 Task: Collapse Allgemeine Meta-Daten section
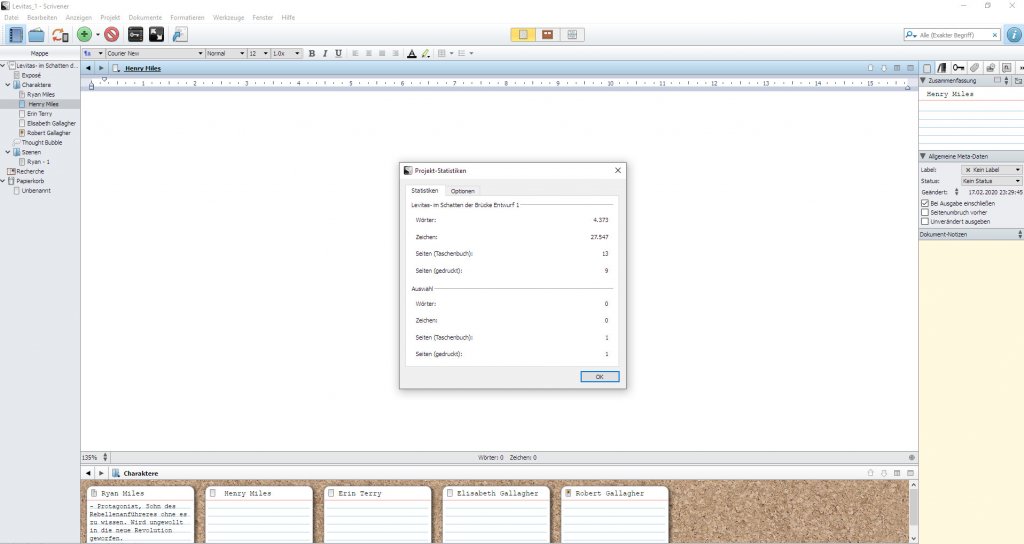coord(923,157)
